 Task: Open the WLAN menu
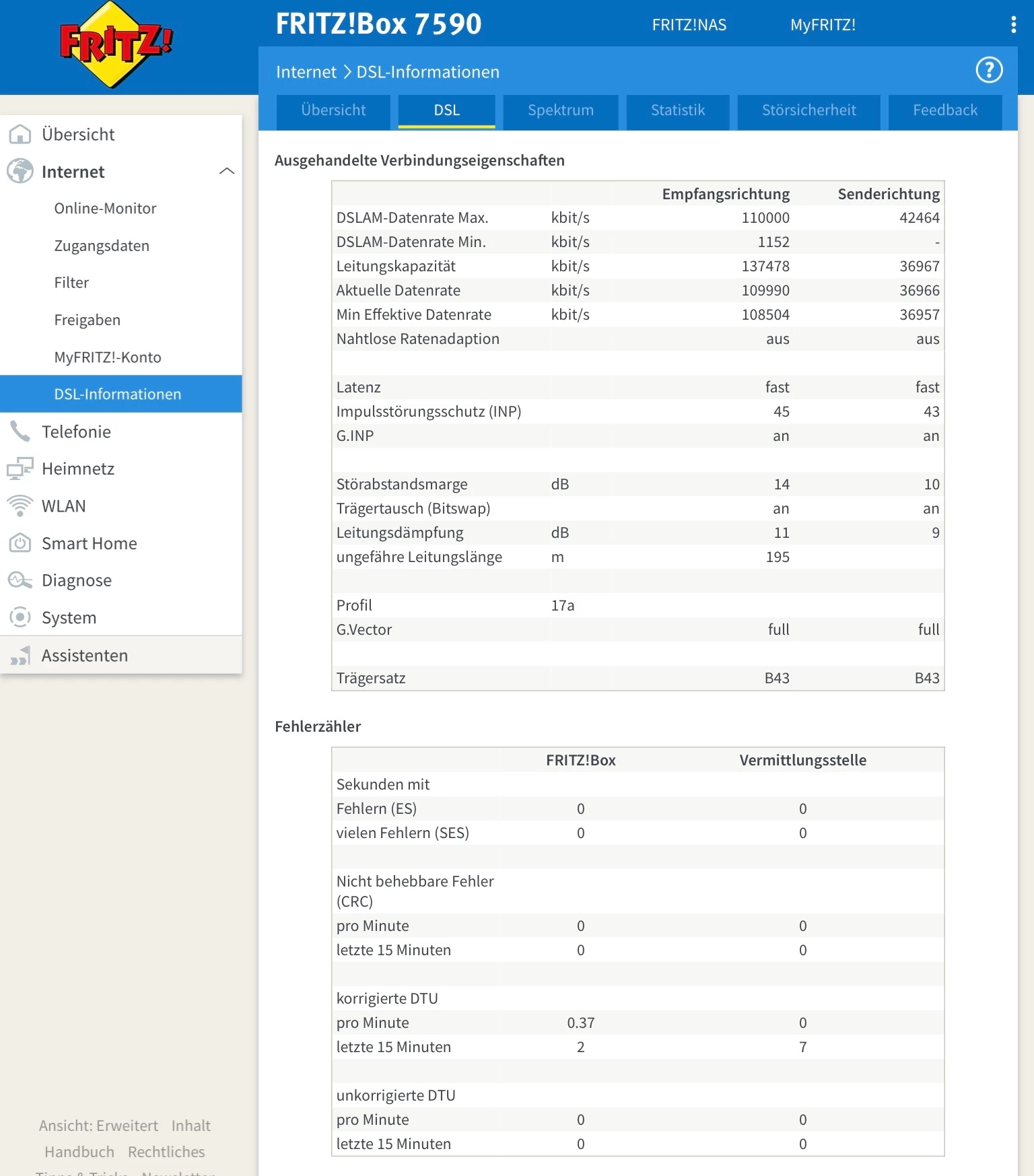click(121, 506)
